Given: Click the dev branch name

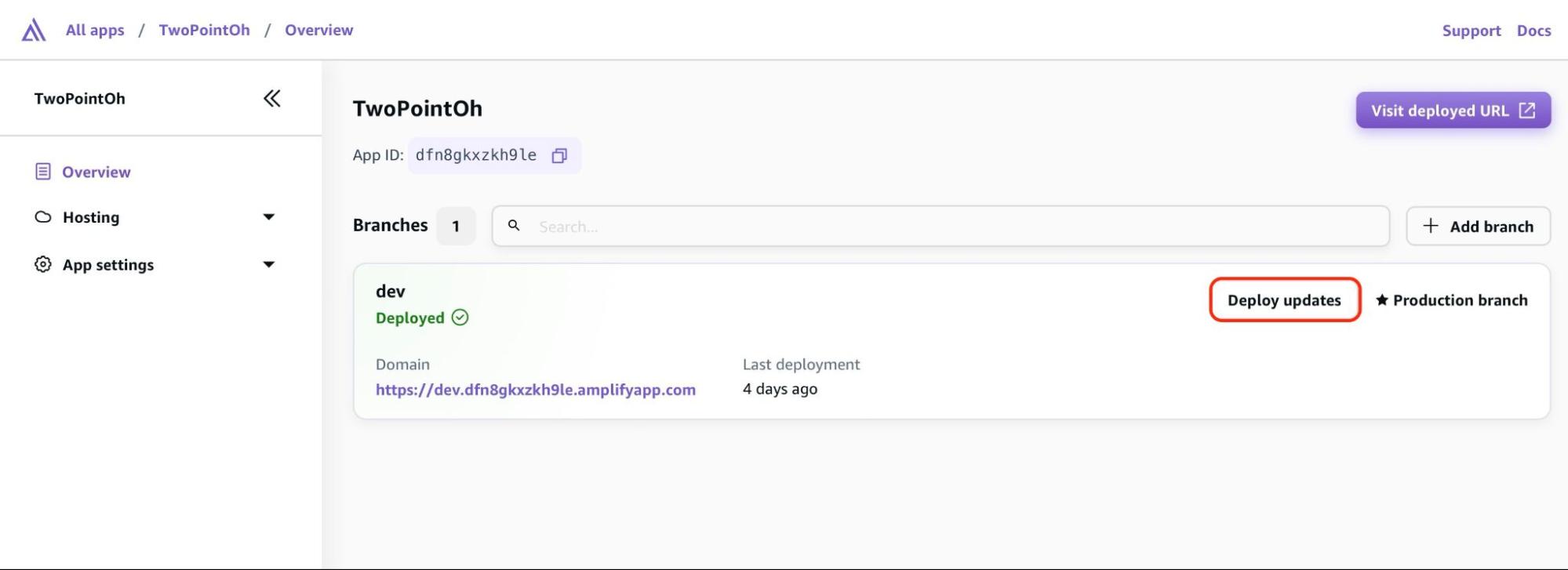Looking at the screenshot, I should point(391,291).
